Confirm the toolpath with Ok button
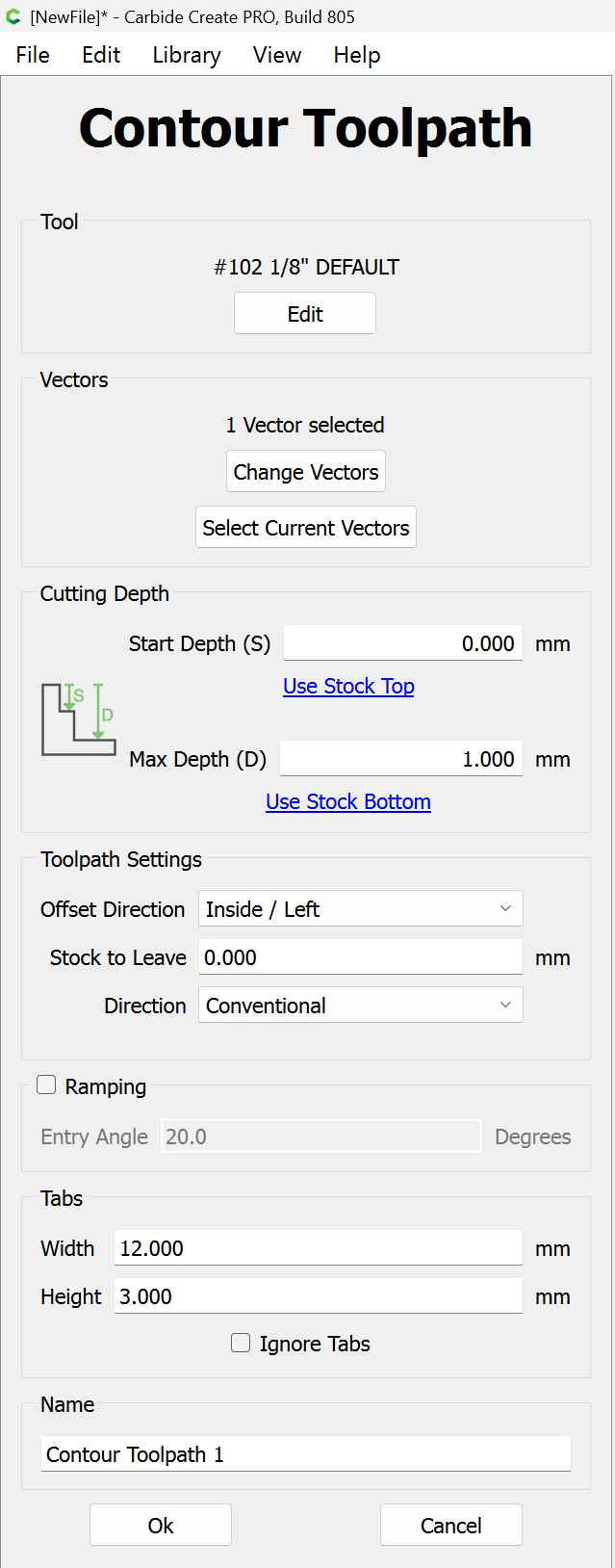The width and height of the screenshot is (615, 1568). click(161, 1526)
